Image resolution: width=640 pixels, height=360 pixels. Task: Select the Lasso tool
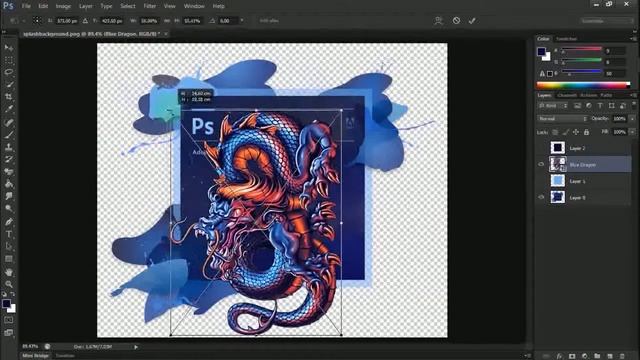[x=9, y=72]
